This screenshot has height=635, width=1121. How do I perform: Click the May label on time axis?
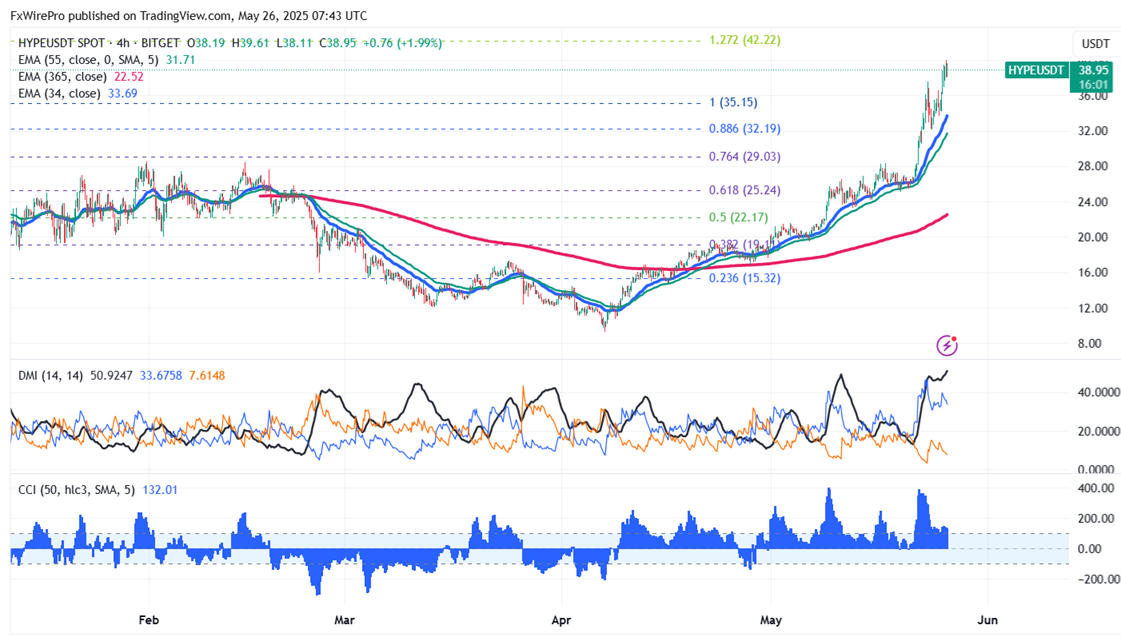[x=771, y=620]
